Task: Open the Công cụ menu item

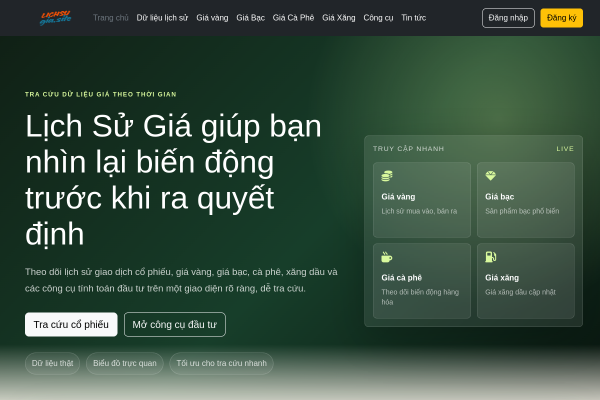Action: click(378, 18)
